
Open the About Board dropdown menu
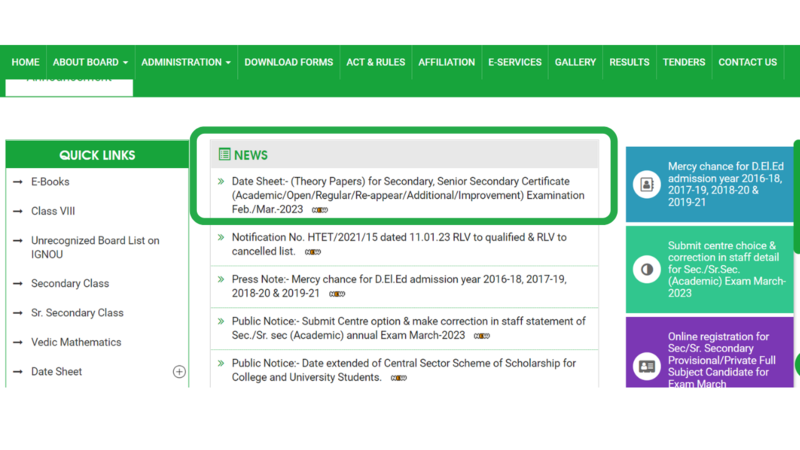90,62
